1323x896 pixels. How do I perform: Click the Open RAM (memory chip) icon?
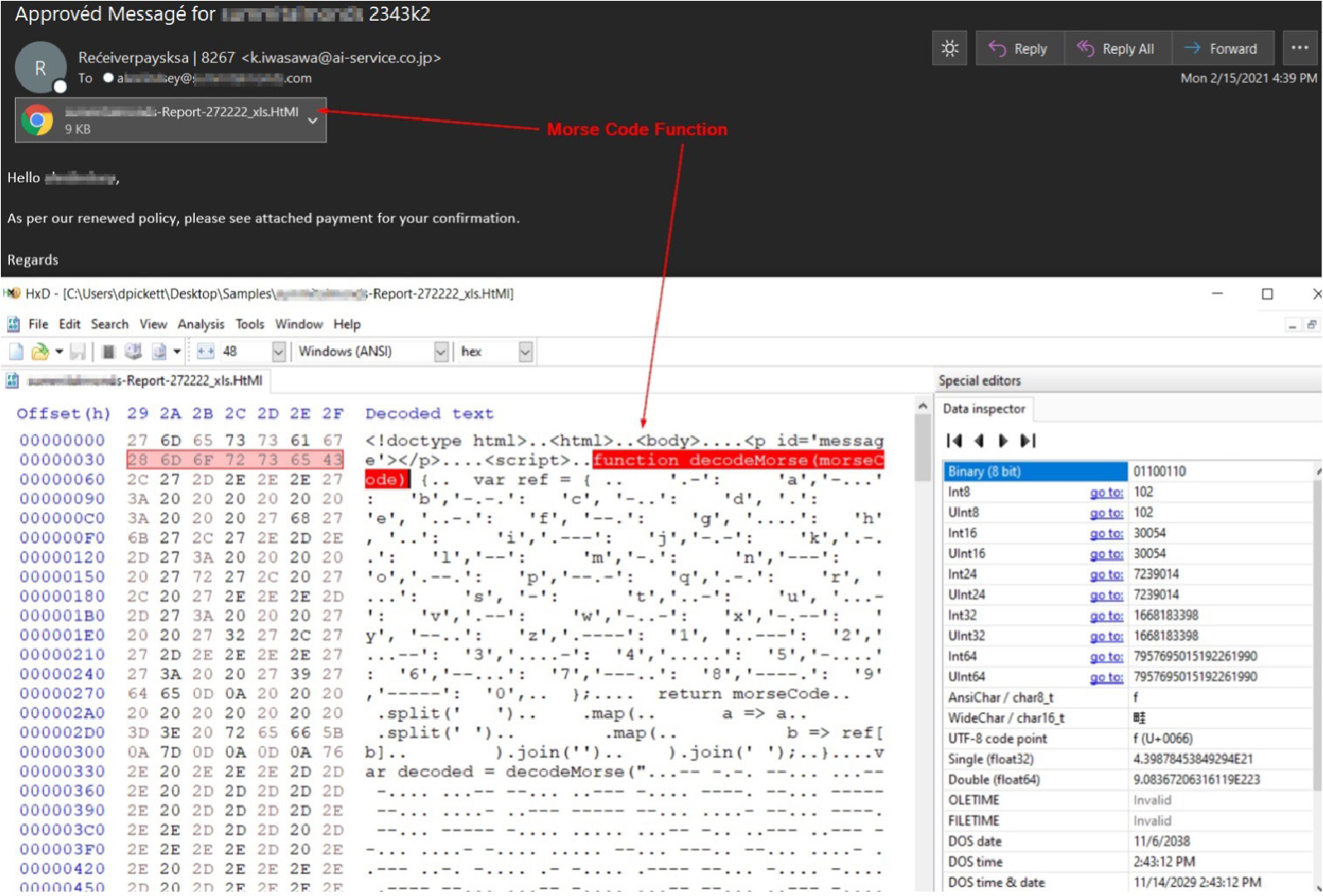[108, 351]
